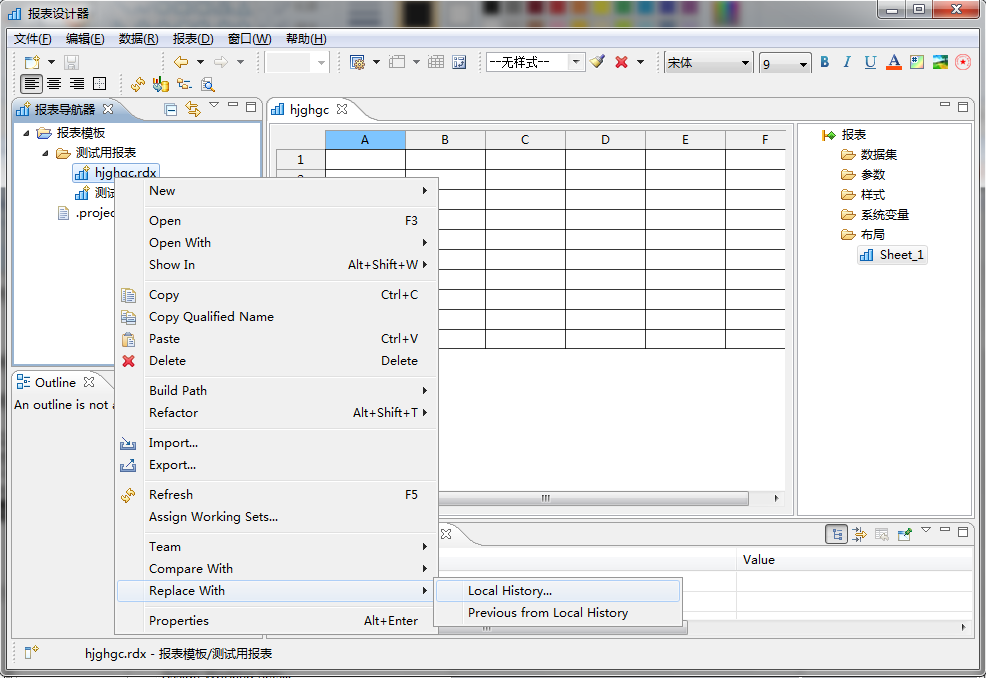986x678 pixels.
Task: Open the 无样式 style dropdown
Action: click(575, 62)
